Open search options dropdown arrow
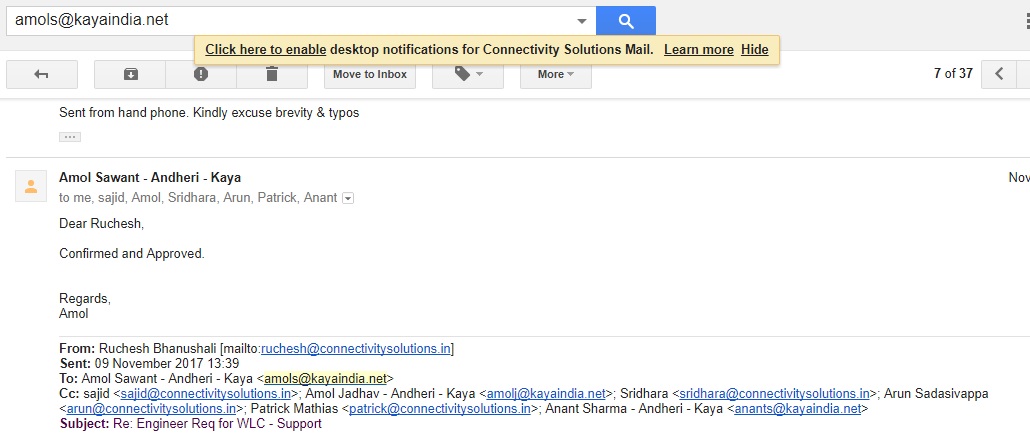 coord(582,20)
